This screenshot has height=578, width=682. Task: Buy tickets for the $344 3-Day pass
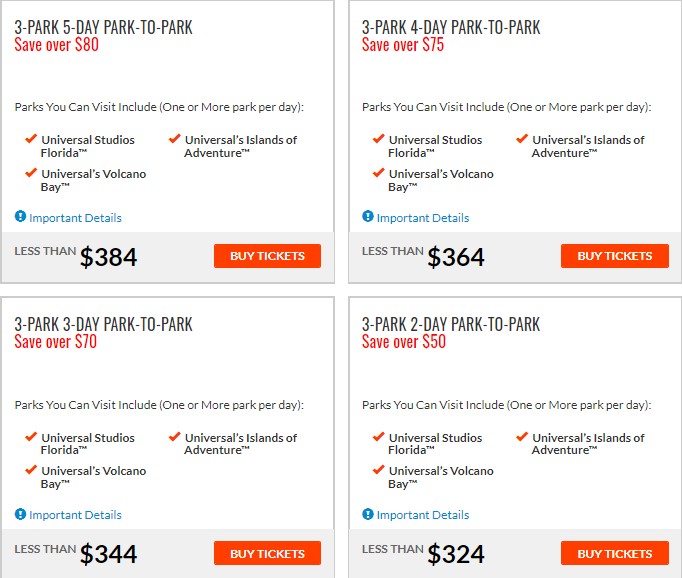267,553
